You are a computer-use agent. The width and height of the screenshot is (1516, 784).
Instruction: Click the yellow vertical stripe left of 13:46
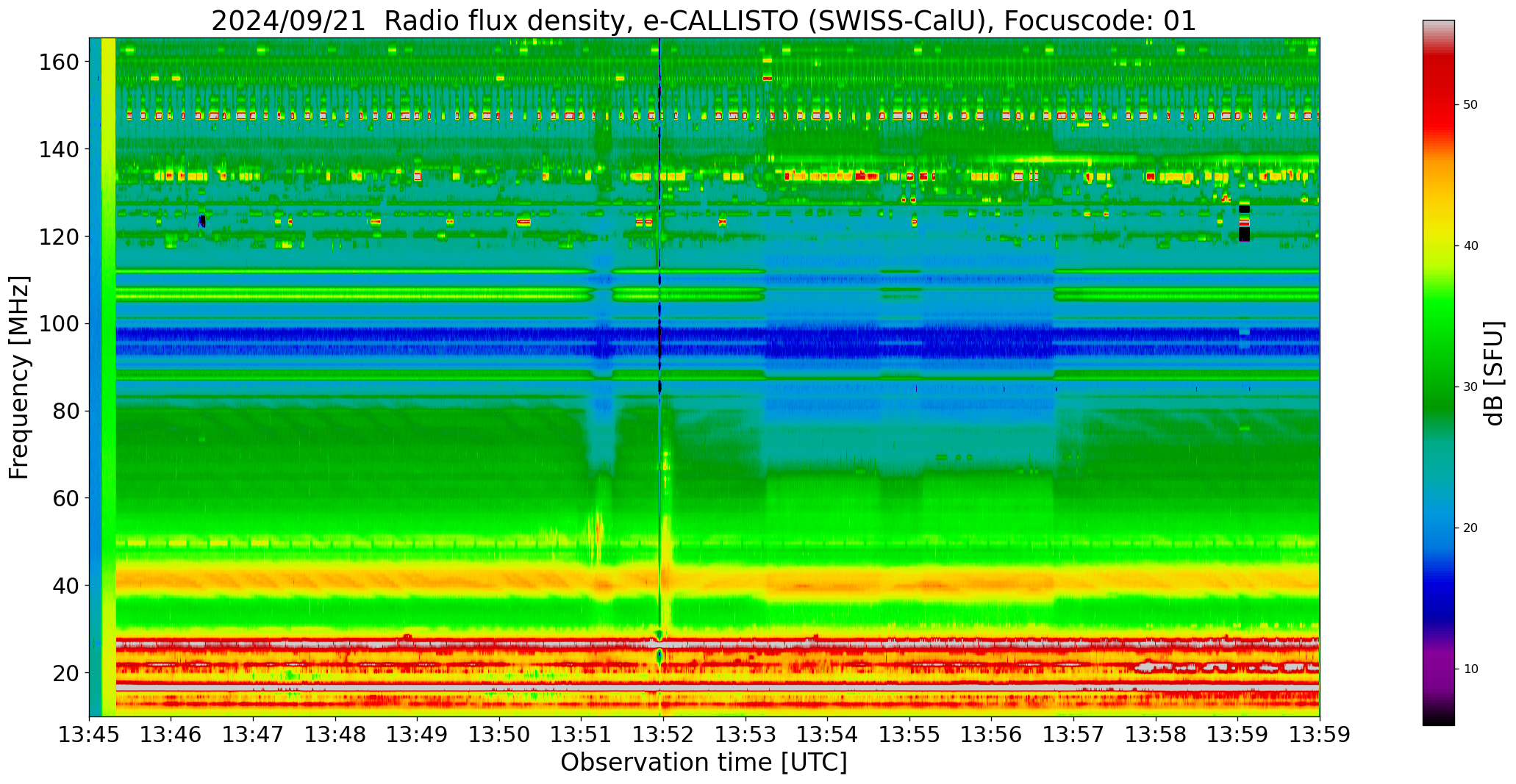108,377
